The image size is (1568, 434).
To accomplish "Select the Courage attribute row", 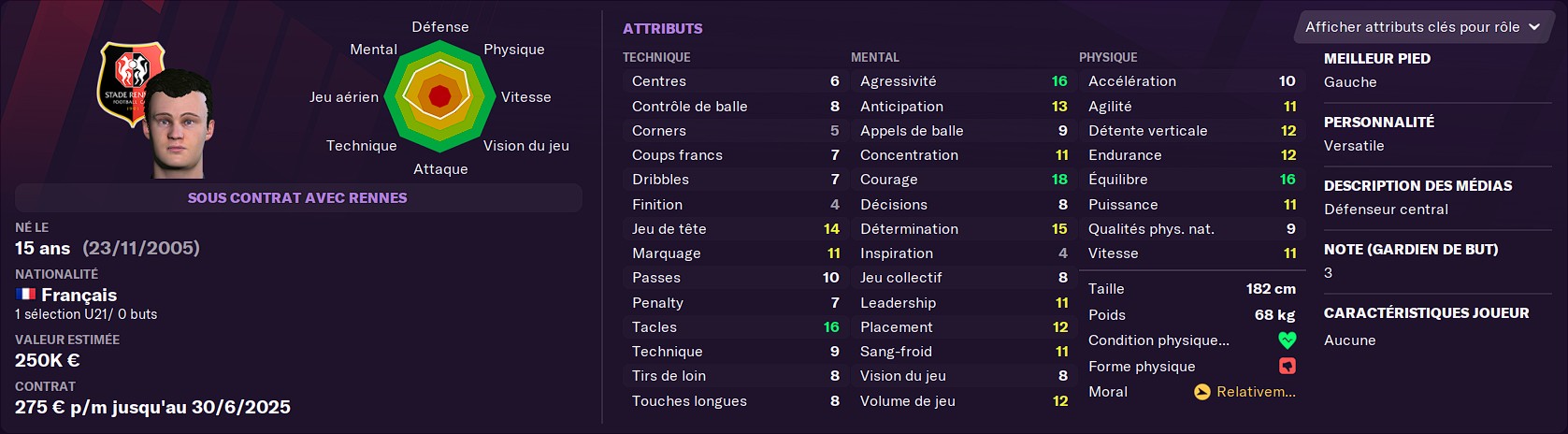I will pyautogui.click(x=963, y=179).
